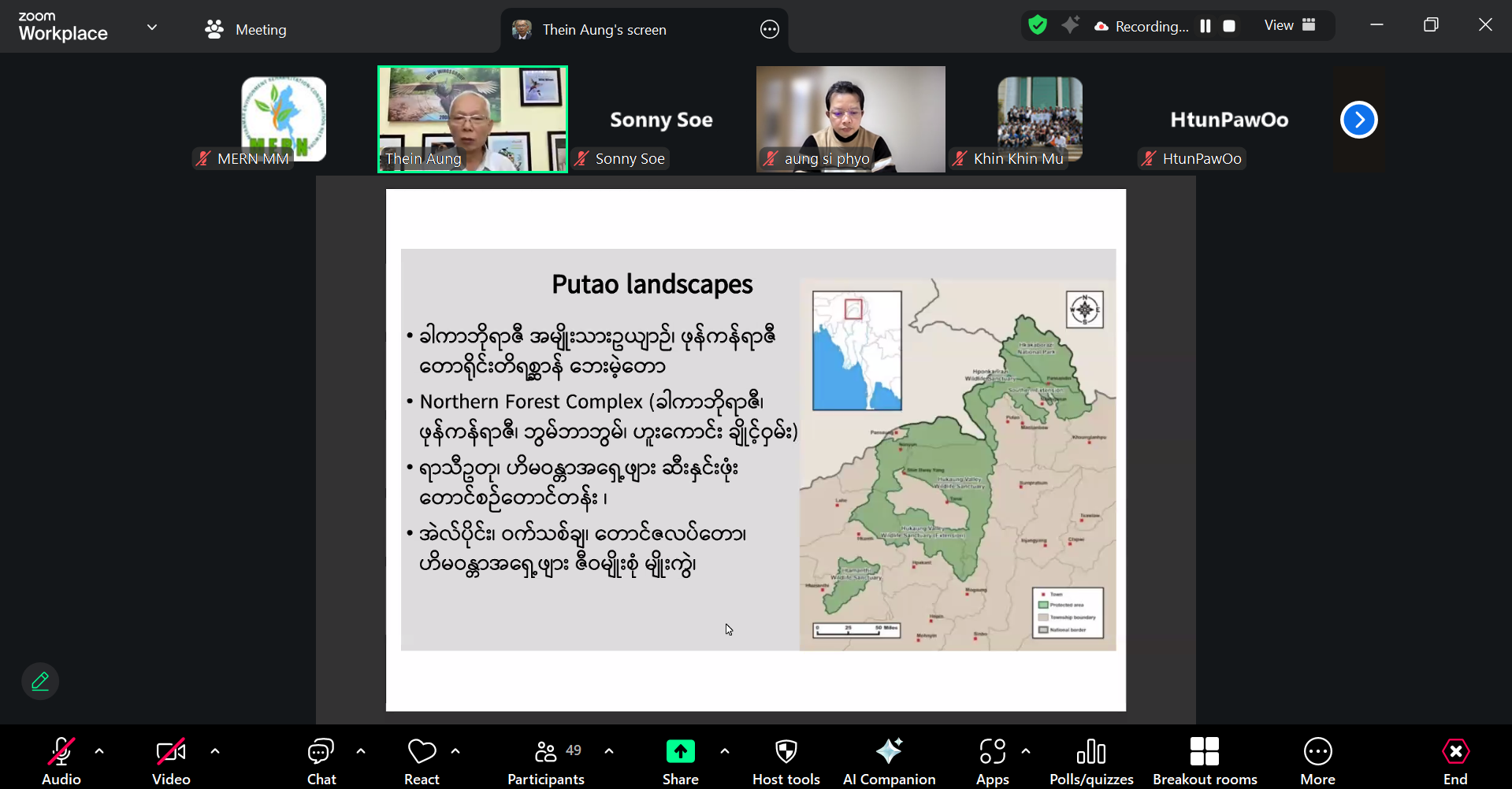
Task: Open Zoom Workplace dropdown chevron
Action: click(x=152, y=28)
